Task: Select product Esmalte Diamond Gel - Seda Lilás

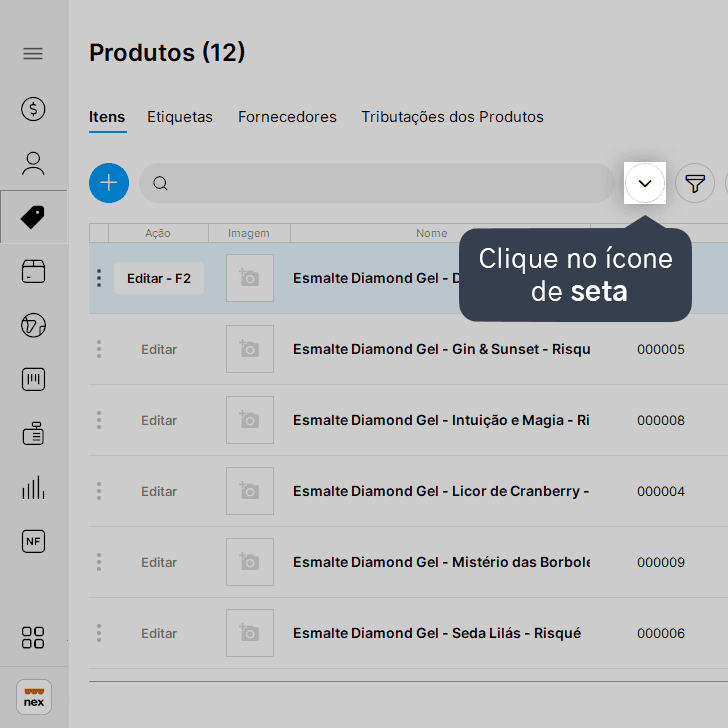Action: 437,633
